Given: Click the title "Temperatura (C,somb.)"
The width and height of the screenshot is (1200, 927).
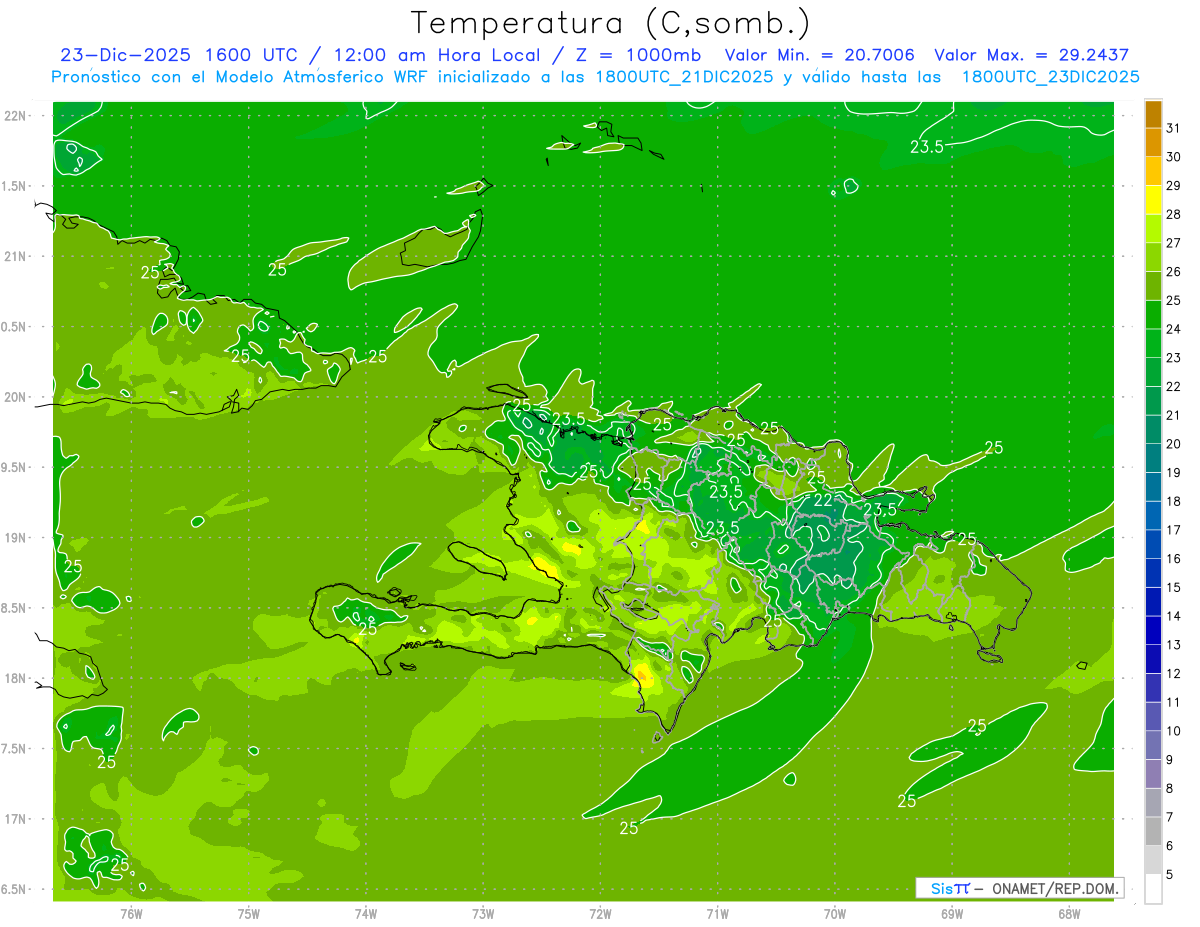Looking at the screenshot, I should [x=610, y=23].
